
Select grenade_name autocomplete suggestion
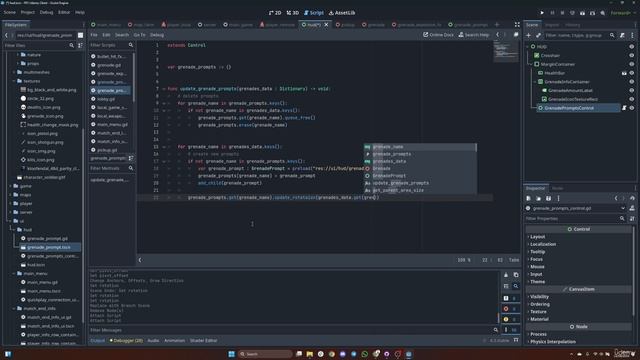click(420, 147)
